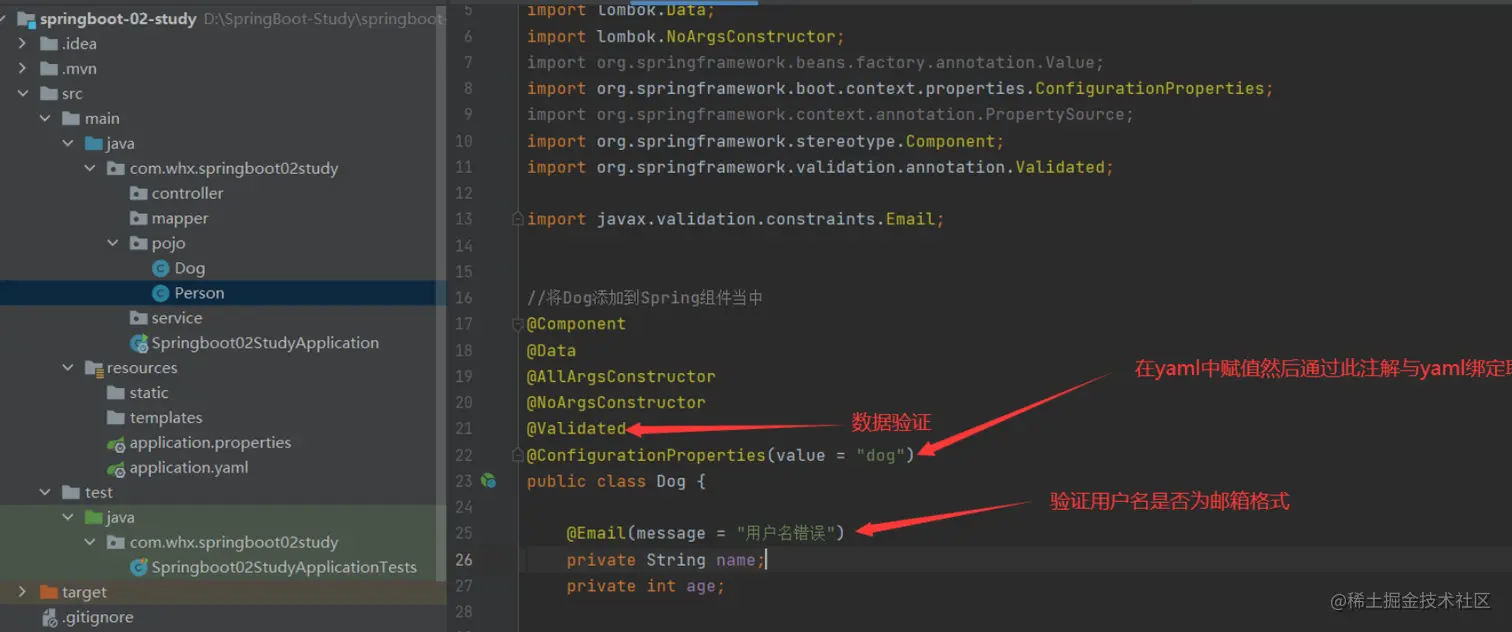Click the fold marker at line 13

pos(517,219)
